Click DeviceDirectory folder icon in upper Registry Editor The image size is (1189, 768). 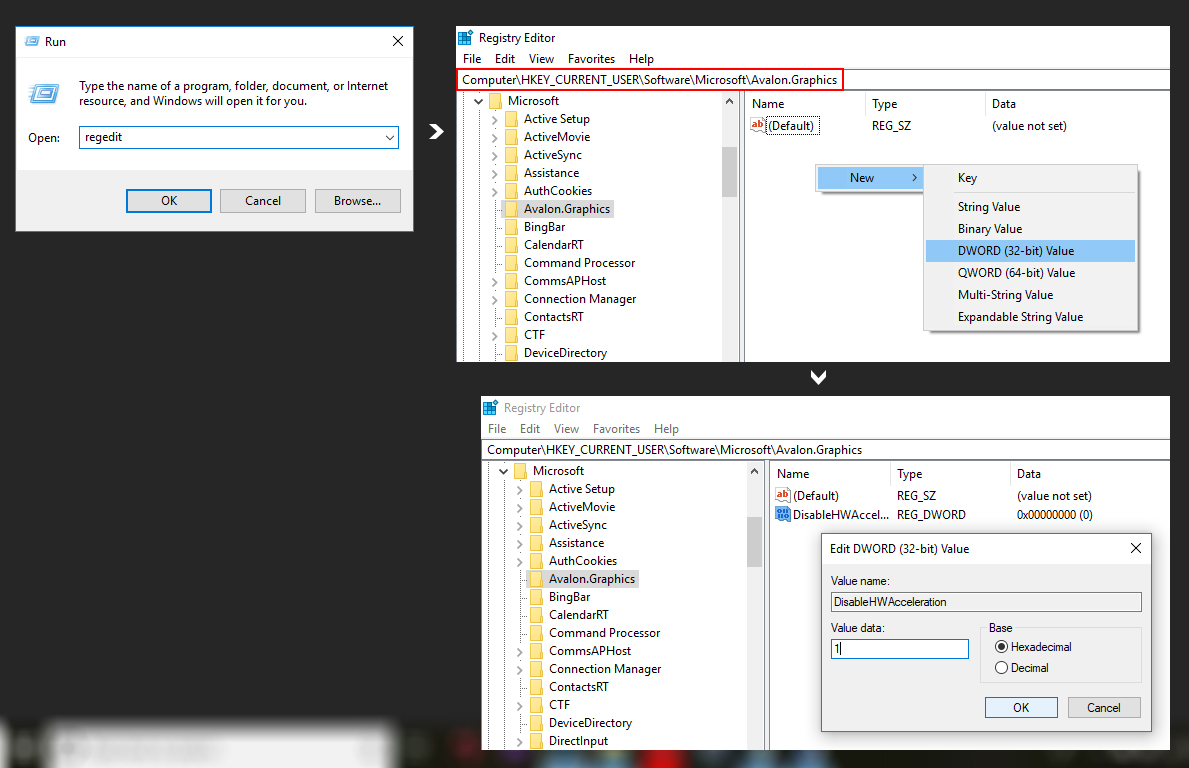click(511, 353)
